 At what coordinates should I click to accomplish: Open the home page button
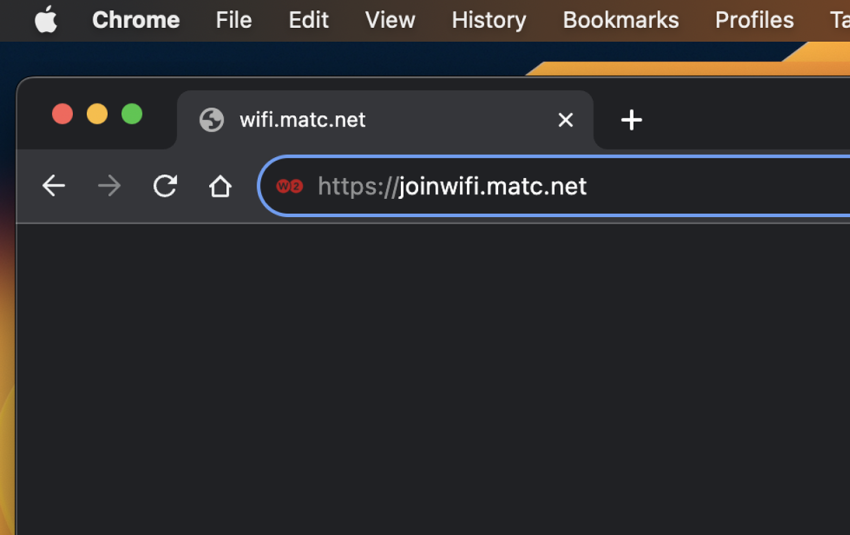pos(220,186)
